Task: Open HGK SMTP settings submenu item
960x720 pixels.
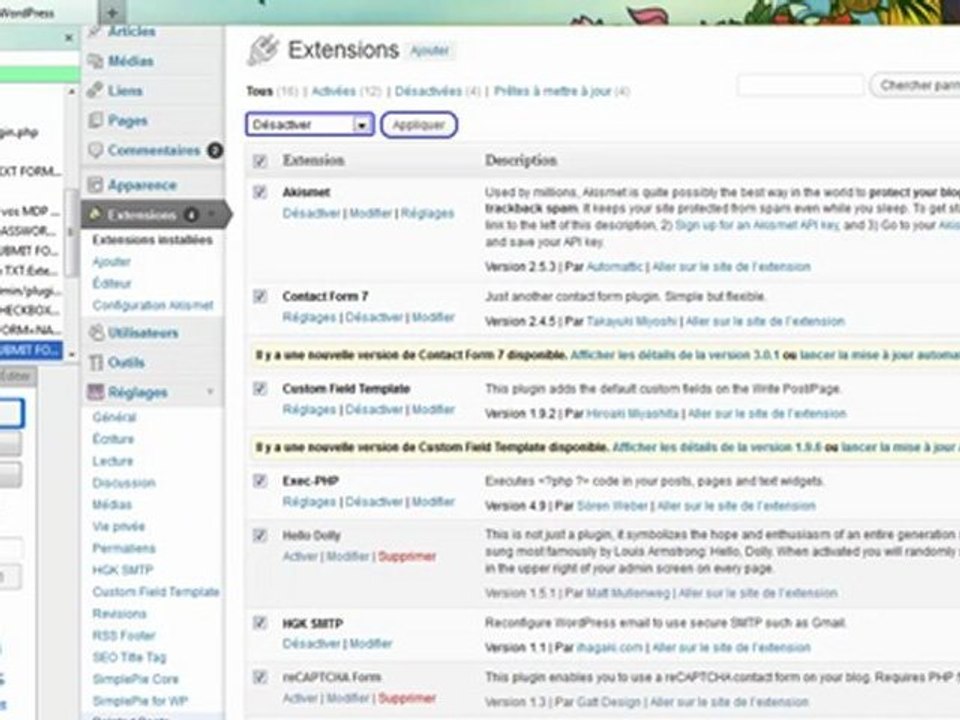Action: click(x=122, y=570)
